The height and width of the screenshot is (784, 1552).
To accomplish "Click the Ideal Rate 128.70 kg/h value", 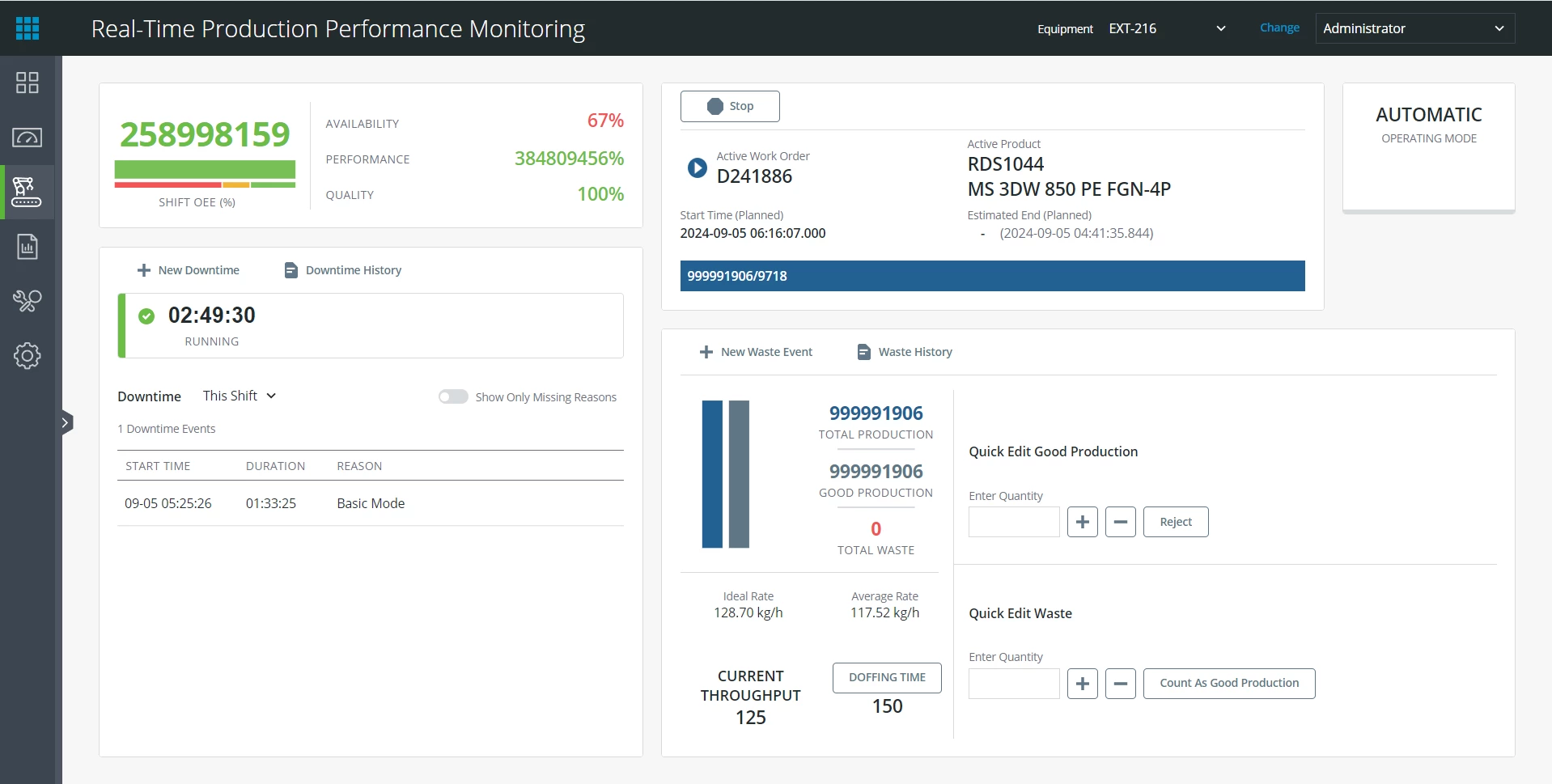I will 748,612.
